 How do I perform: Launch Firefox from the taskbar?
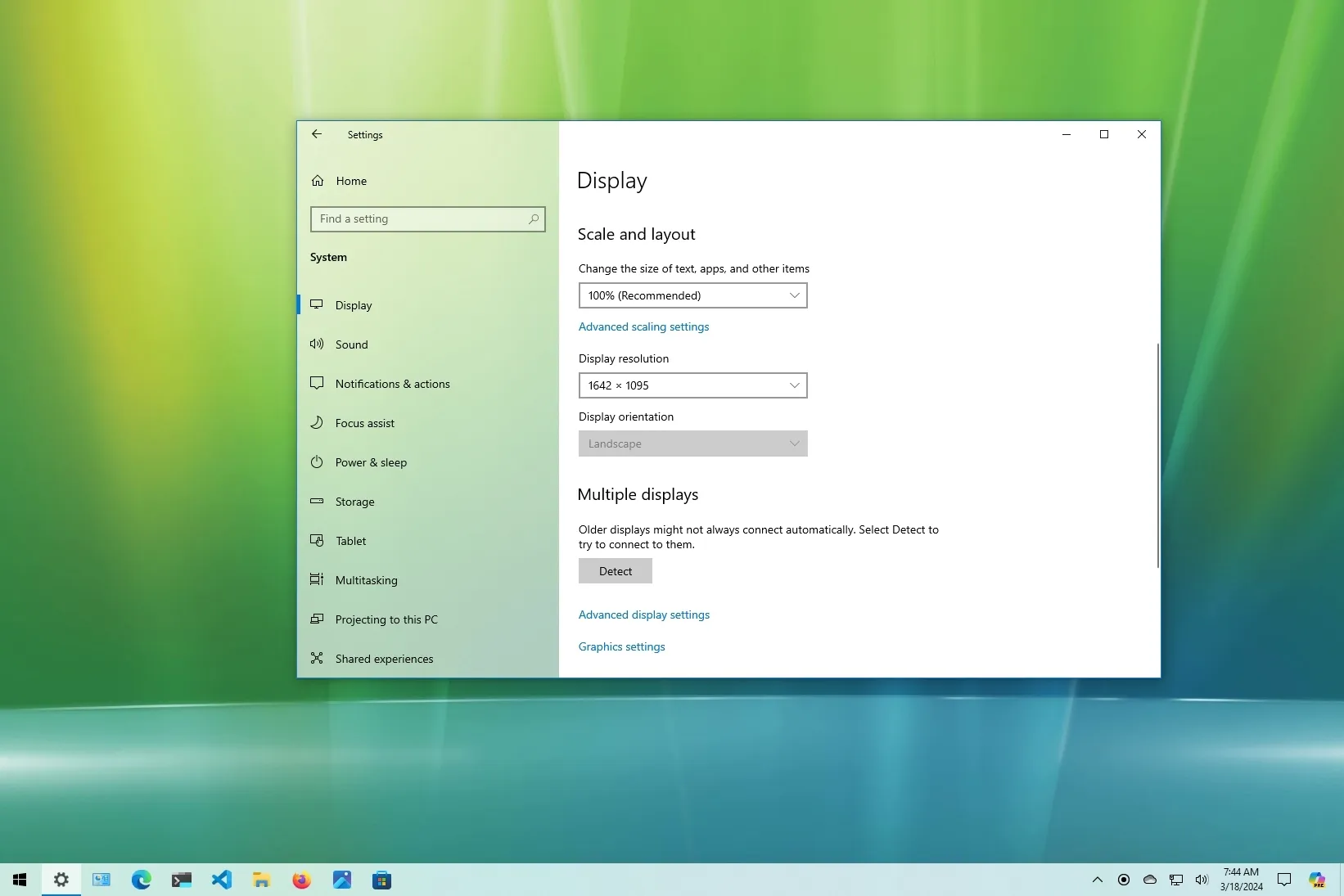click(301, 880)
